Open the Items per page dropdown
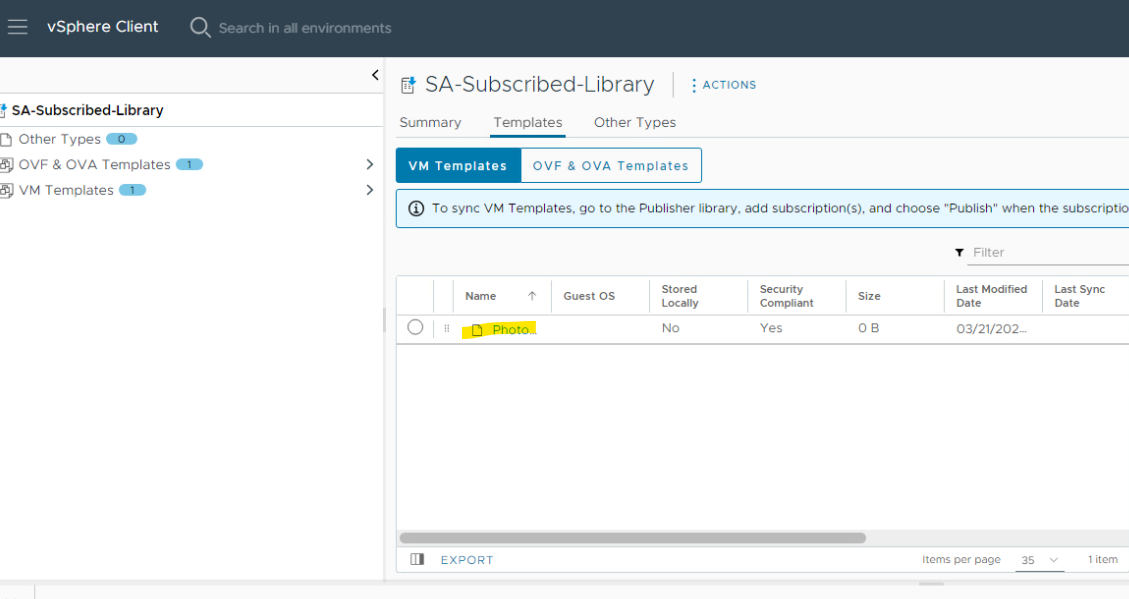1129x599 pixels. 1040,560
